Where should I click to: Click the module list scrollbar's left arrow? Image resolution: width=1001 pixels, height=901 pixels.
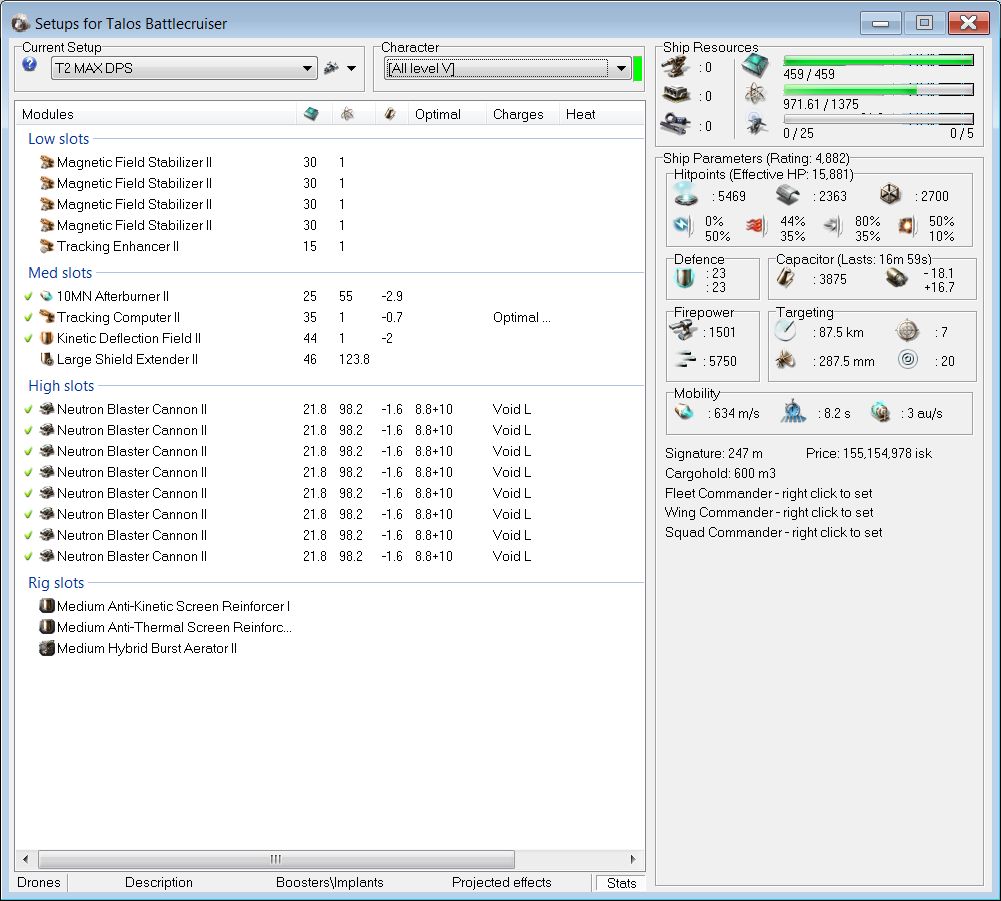tap(25, 859)
